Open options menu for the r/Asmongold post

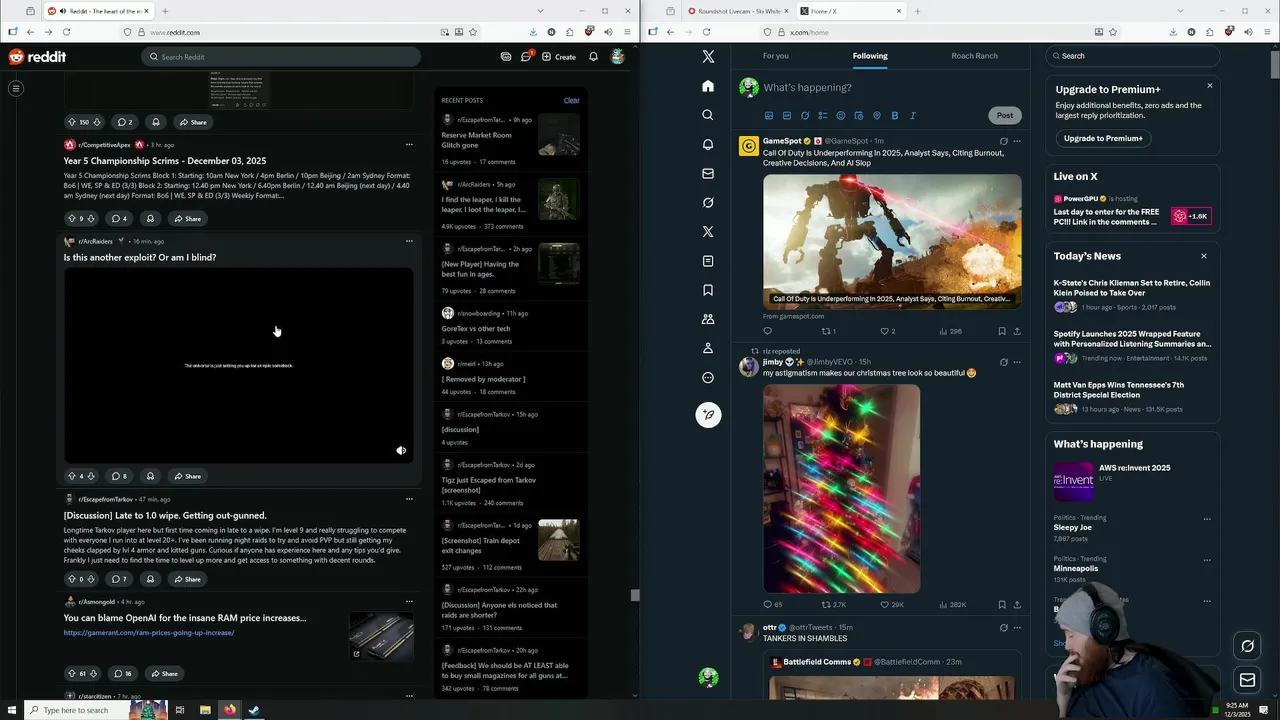click(409, 602)
